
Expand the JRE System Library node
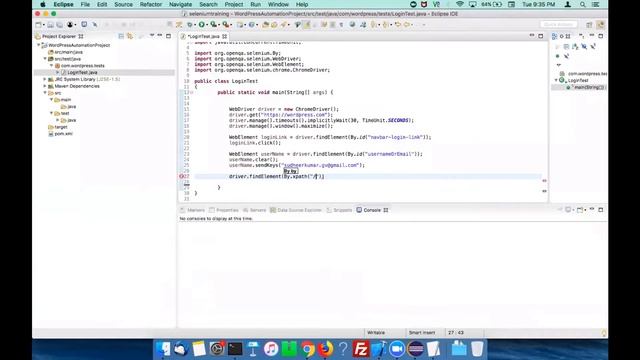click(45, 79)
